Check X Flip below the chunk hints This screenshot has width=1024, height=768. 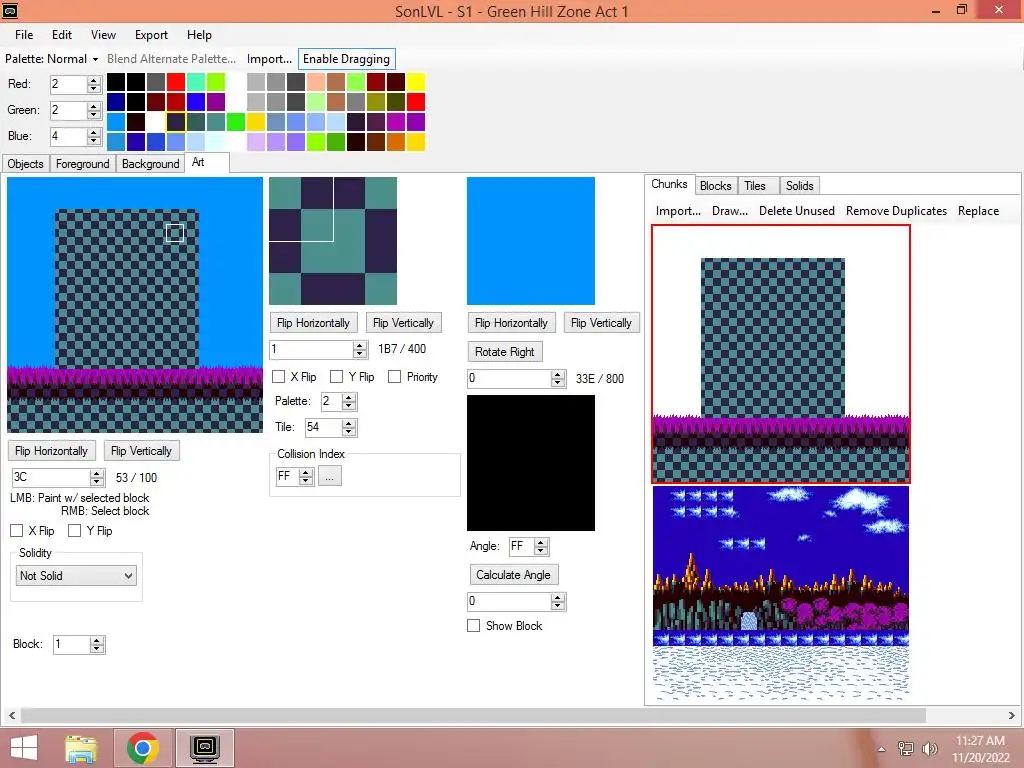tap(17, 531)
